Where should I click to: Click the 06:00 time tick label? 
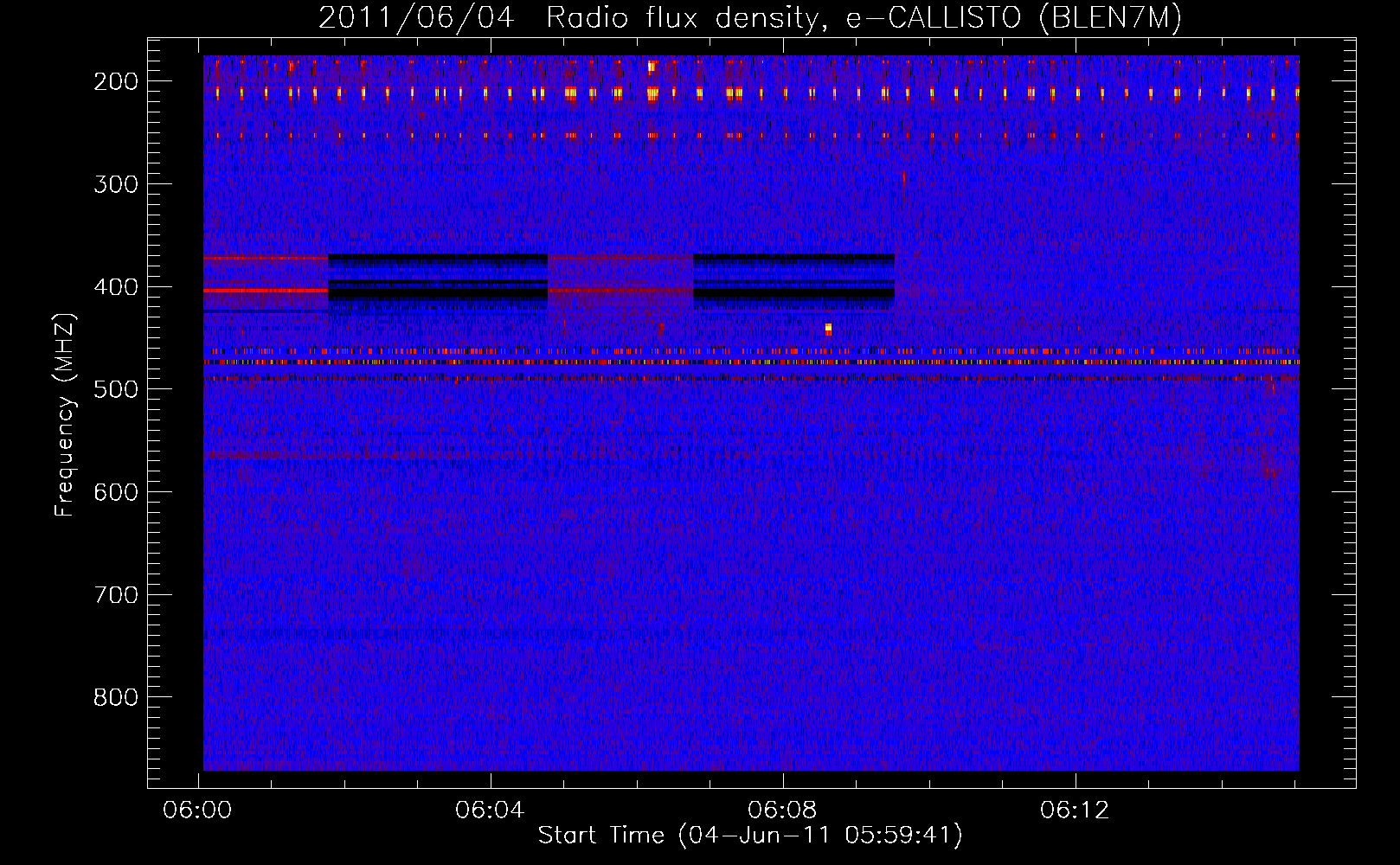tap(198, 811)
